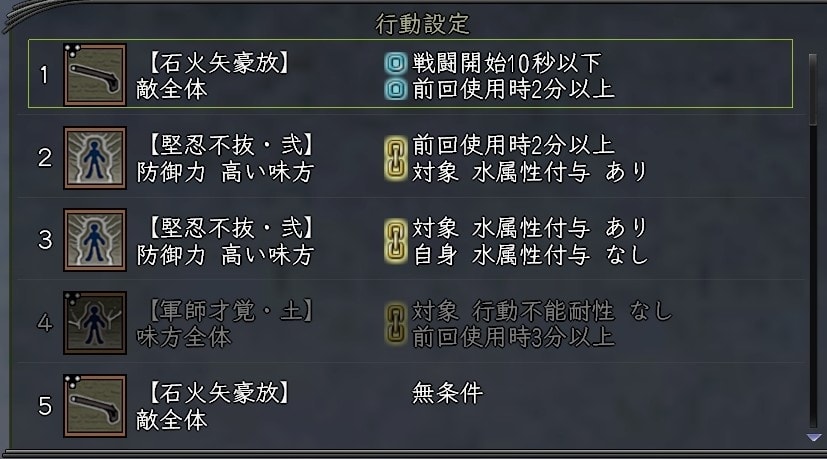Click the dimmed chain-link icon in row 4

396,323
